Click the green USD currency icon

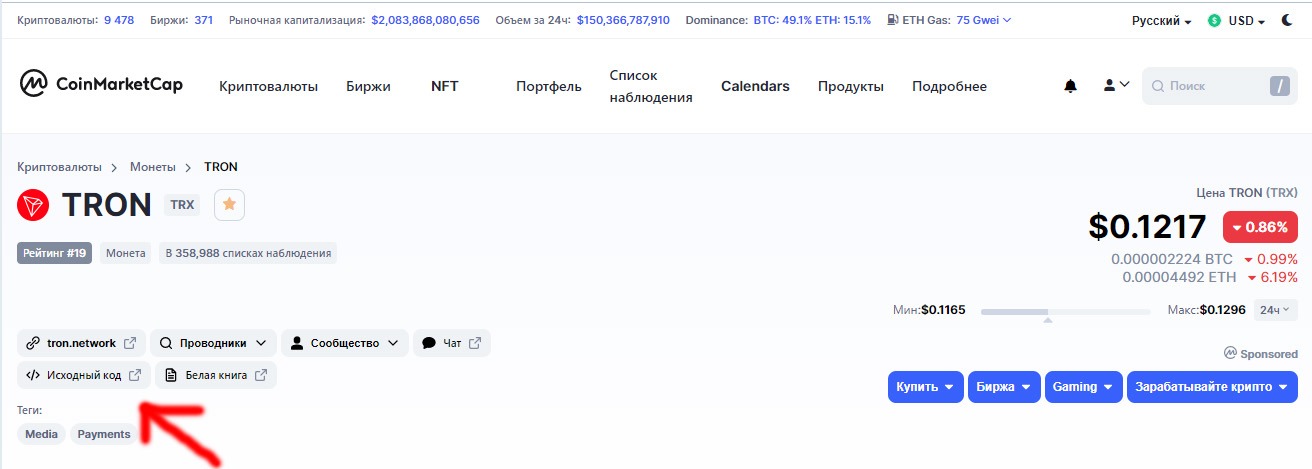click(1215, 20)
